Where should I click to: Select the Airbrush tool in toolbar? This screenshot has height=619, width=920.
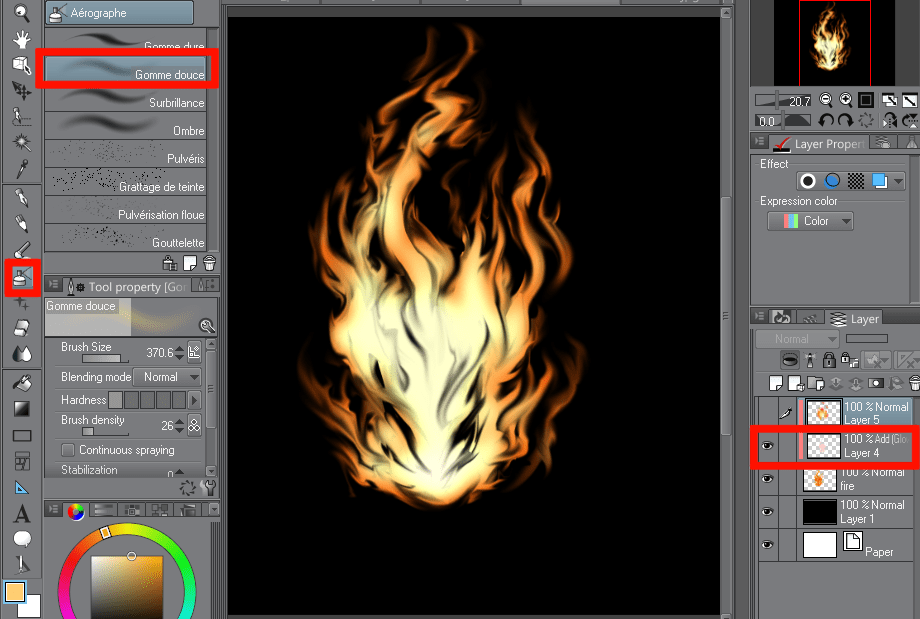[22, 278]
